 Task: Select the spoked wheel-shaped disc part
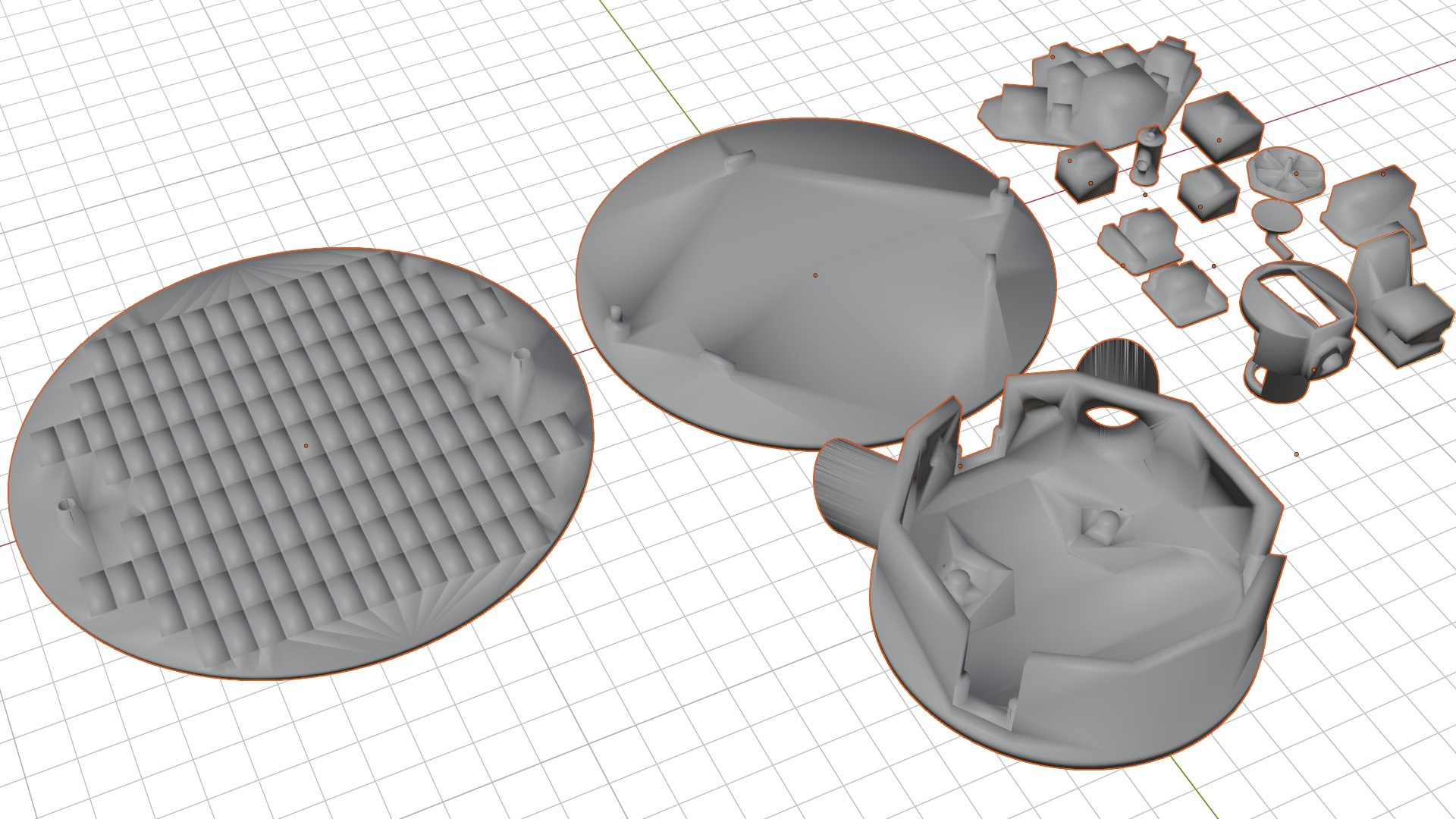click(1285, 172)
